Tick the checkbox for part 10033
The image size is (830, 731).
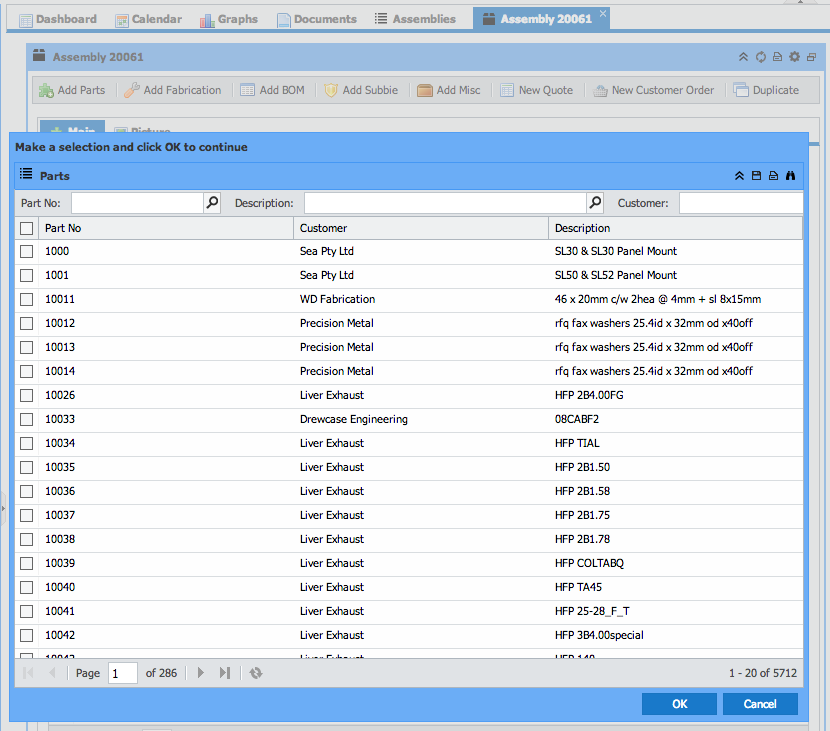pyautogui.click(x=26, y=419)
